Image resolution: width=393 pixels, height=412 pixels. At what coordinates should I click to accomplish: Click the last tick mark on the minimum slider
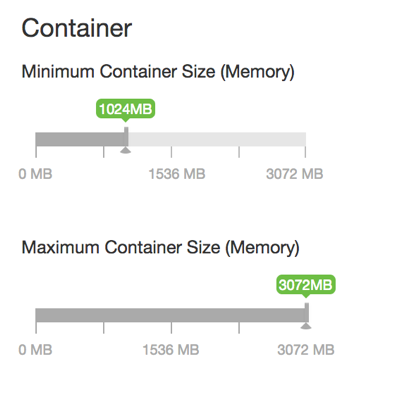[x=305, y=152]
